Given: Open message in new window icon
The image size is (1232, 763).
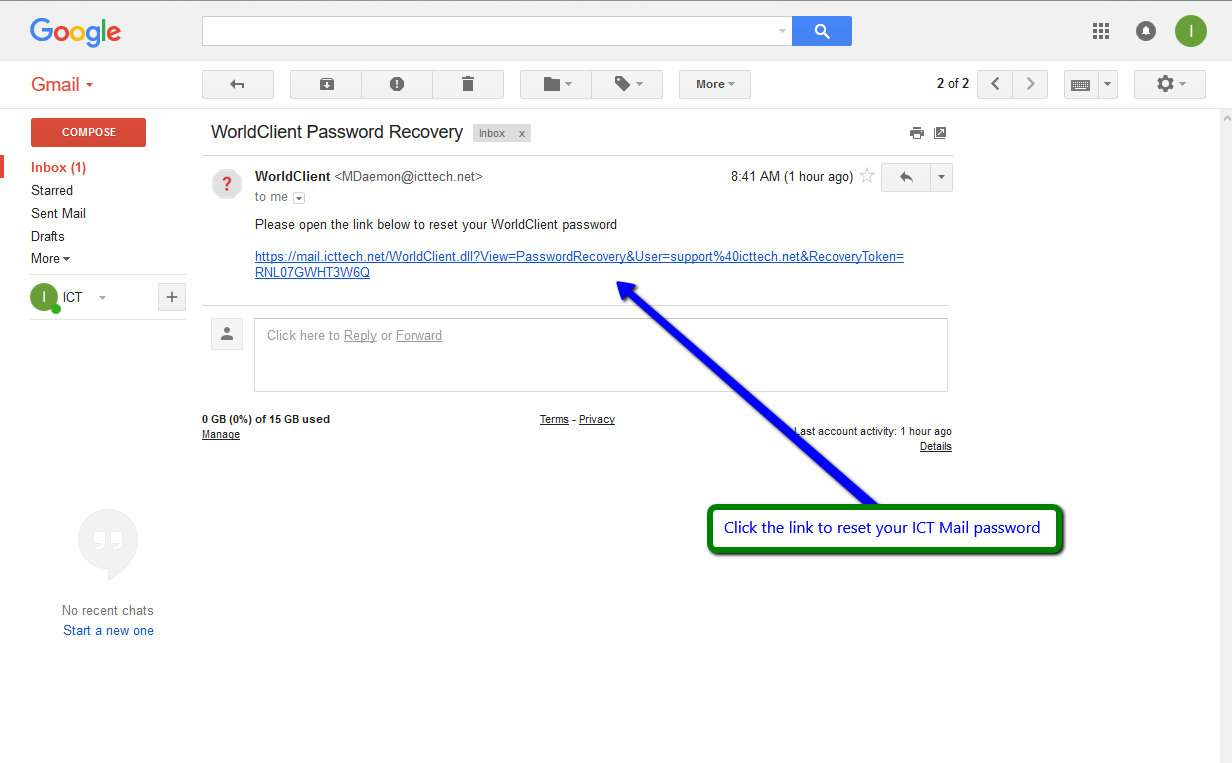Looking at the screenshot, I should (940, 133).
